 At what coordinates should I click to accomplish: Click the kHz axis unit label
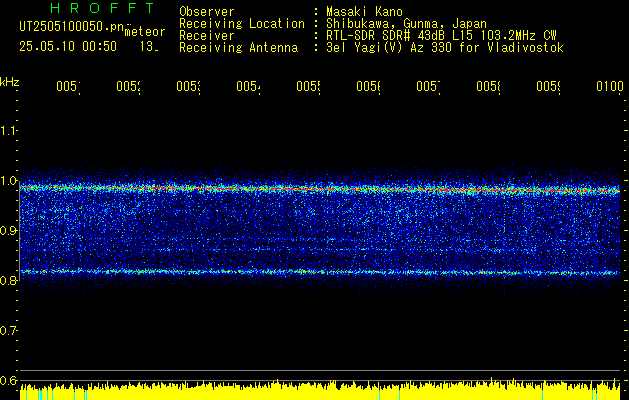(x=10, y=81)
